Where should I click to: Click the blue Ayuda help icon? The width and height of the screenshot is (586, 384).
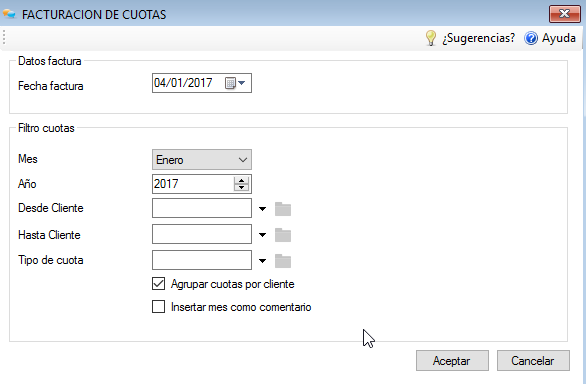[531, 38]
